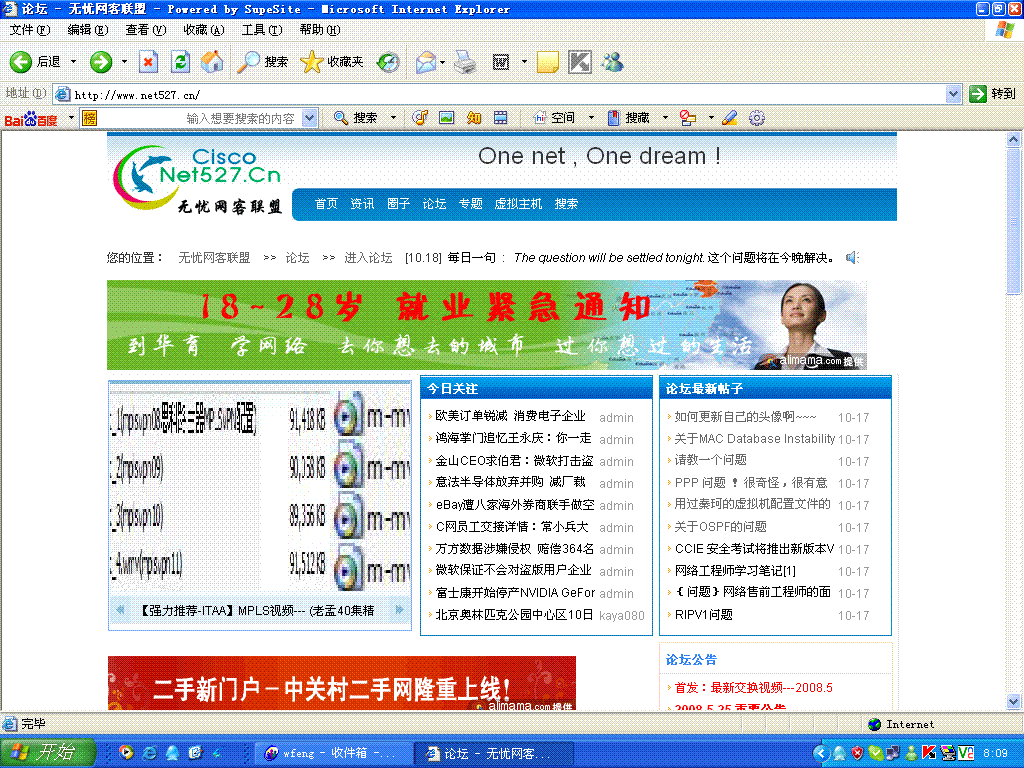Open the 收藏(A) Favorites menu
Viewport: 1024px width, 768px height.
pos(204,30)
